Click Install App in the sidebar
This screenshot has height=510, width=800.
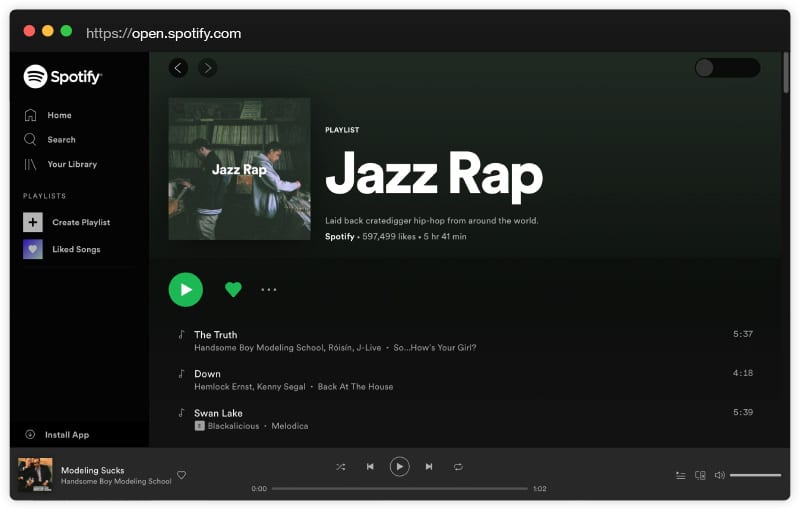[66, 435]
